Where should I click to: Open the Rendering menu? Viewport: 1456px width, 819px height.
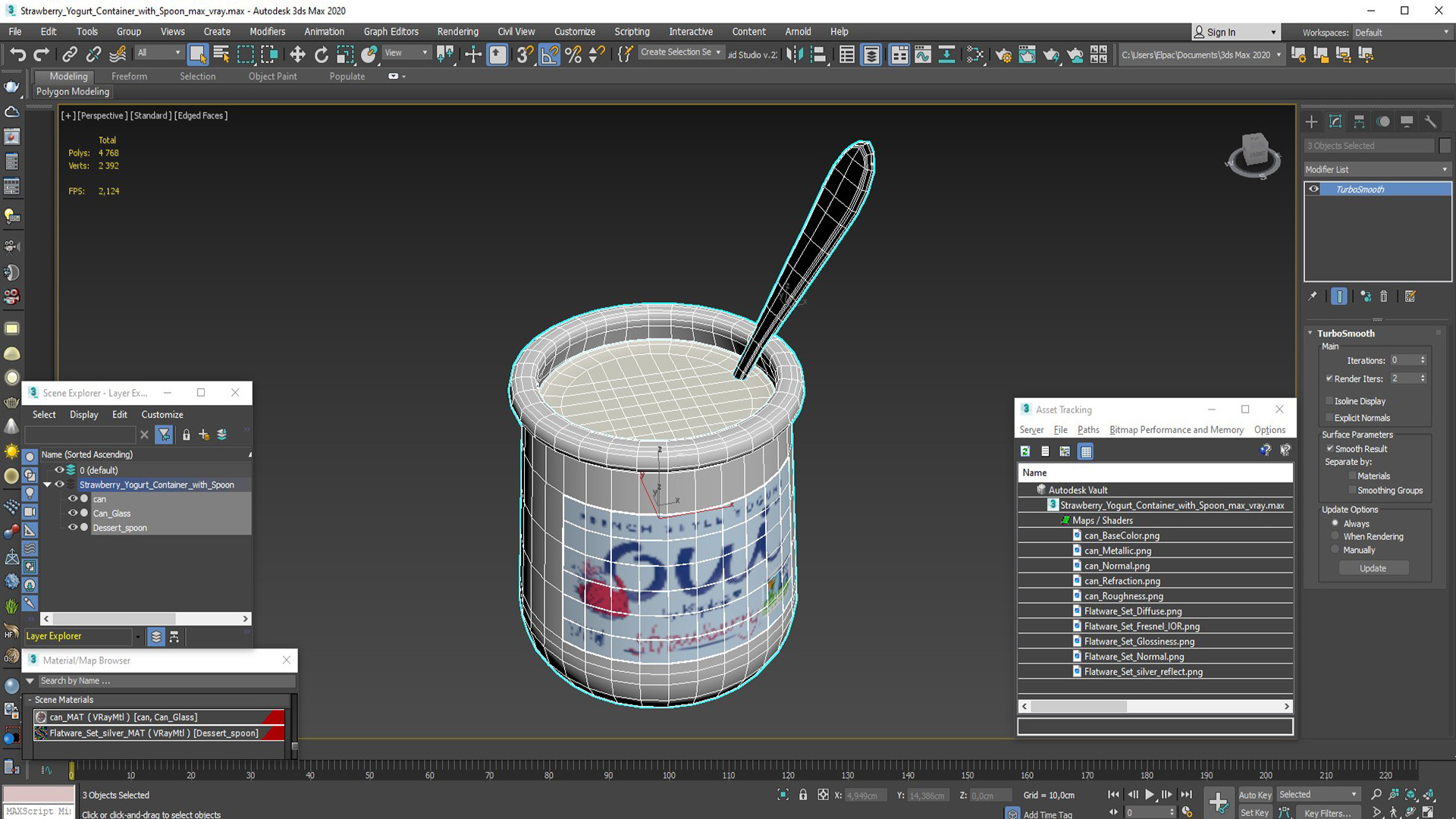pyautogui.click(x=457, y=31)
